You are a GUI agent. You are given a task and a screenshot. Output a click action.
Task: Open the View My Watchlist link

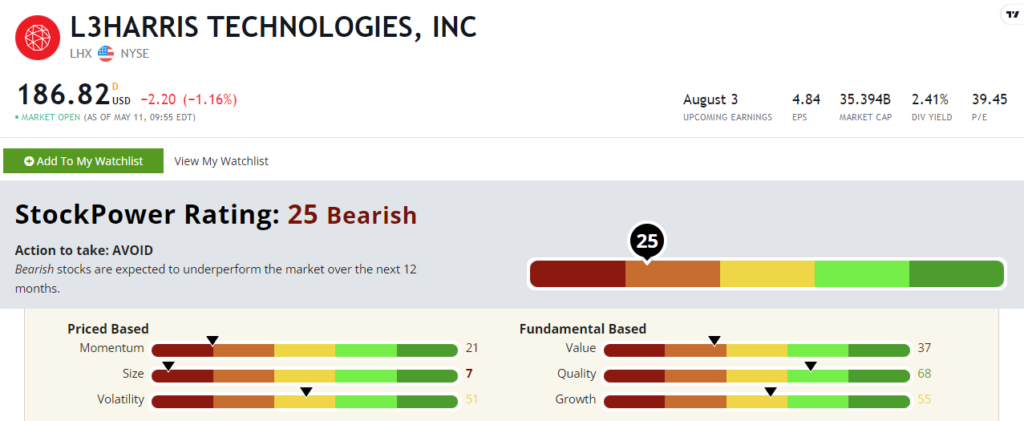(x=221, y=161)
